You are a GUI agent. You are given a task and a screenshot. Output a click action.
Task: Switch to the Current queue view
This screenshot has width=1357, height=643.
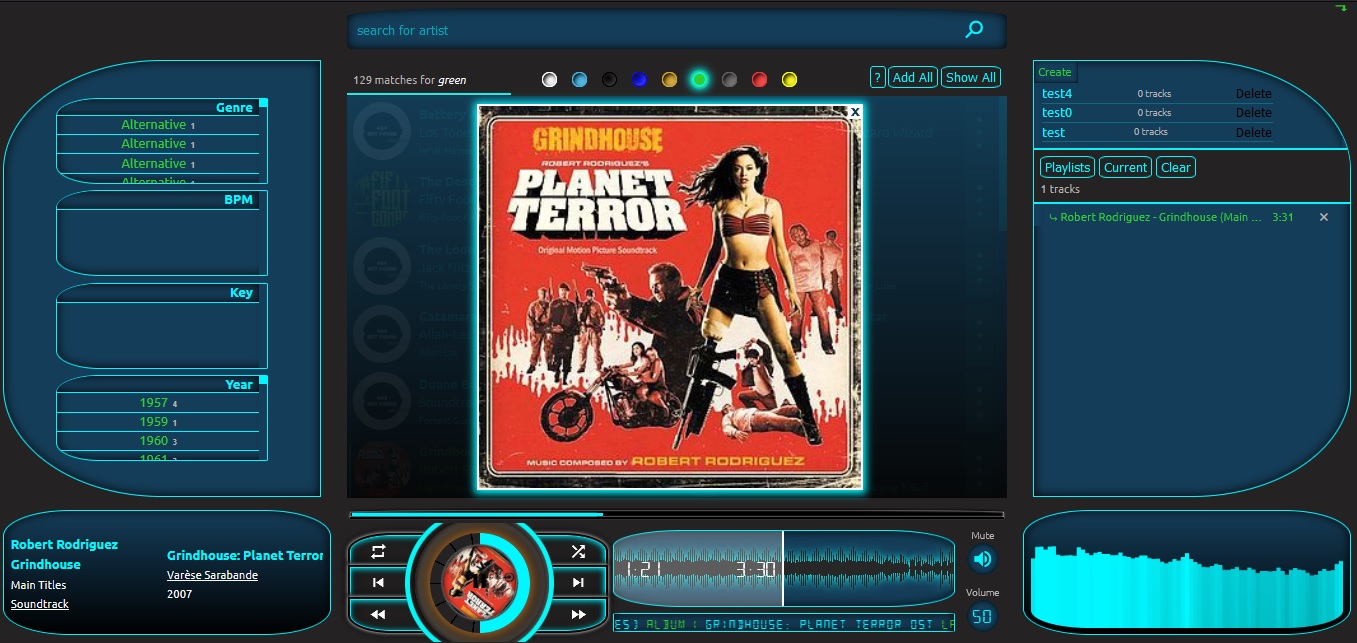tap(1125, 167)
